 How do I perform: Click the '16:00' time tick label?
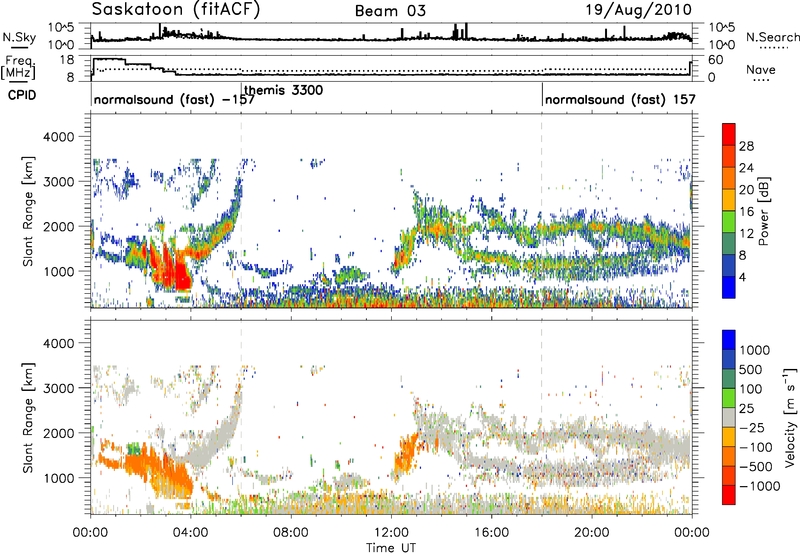coord(491,533)
